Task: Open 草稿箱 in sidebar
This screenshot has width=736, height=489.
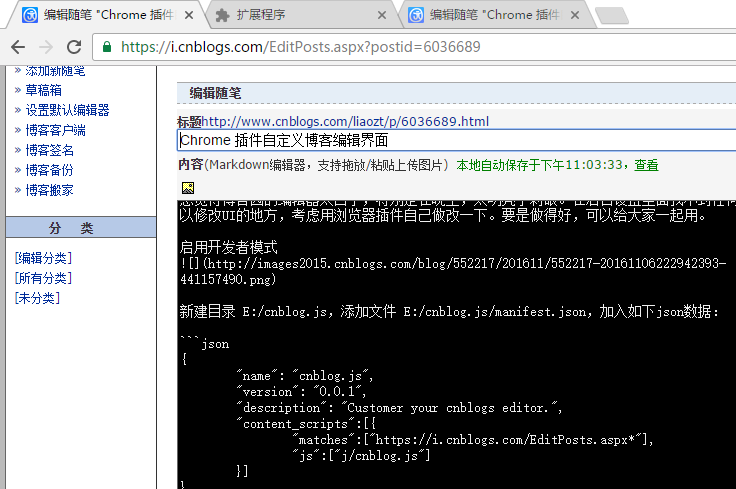Action: [x=44, y=90]
